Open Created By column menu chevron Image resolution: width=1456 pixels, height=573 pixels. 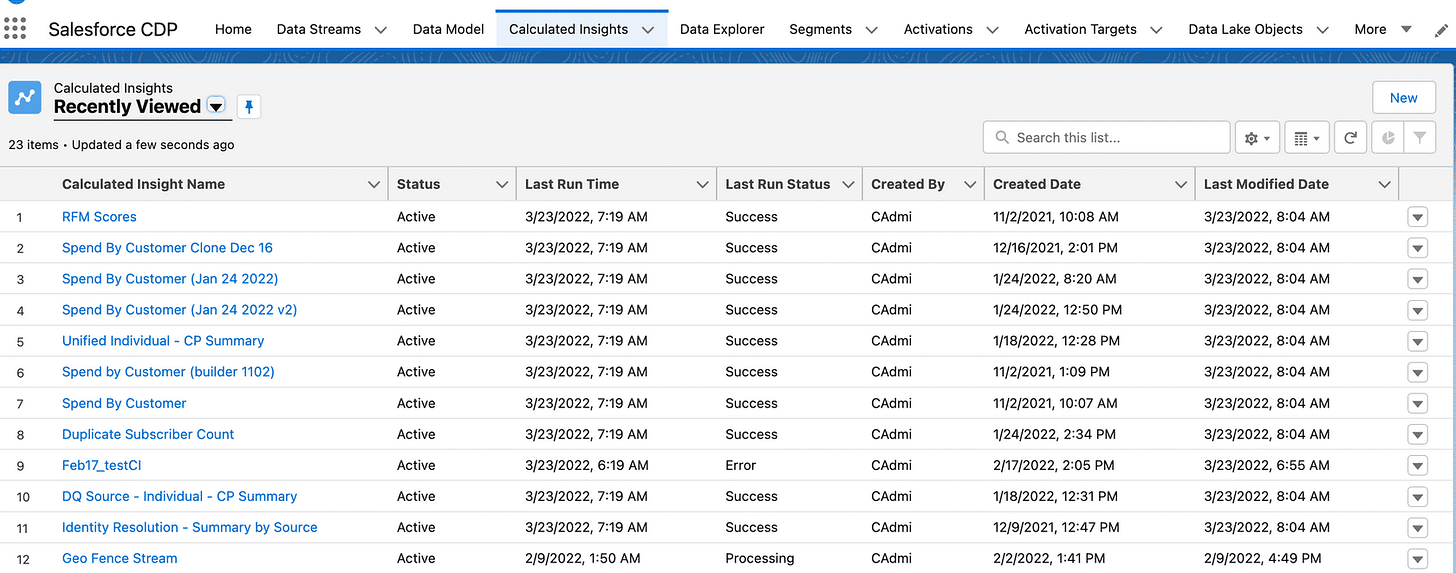[x=969, y=184]
